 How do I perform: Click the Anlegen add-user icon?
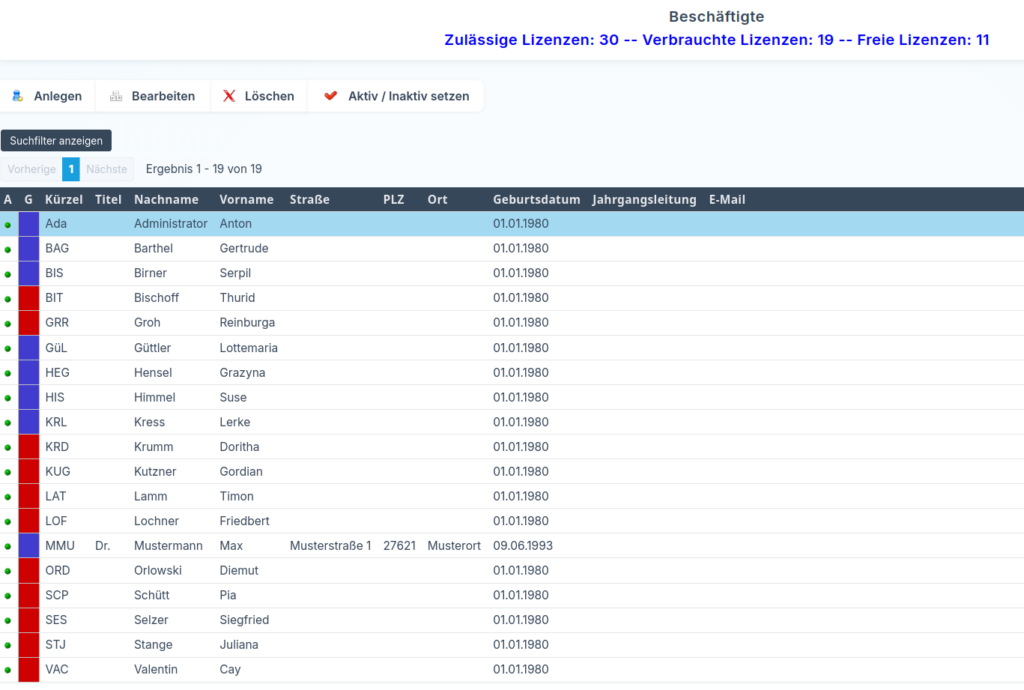pyautogui.click(x=17, y=96)
